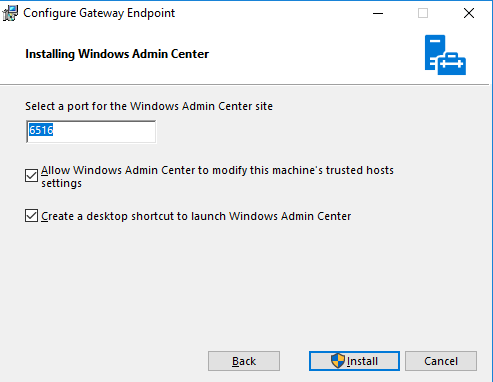Click the greyed-out maximize window button
This screenshot has width=493, height=382.
tap(423, 13)
